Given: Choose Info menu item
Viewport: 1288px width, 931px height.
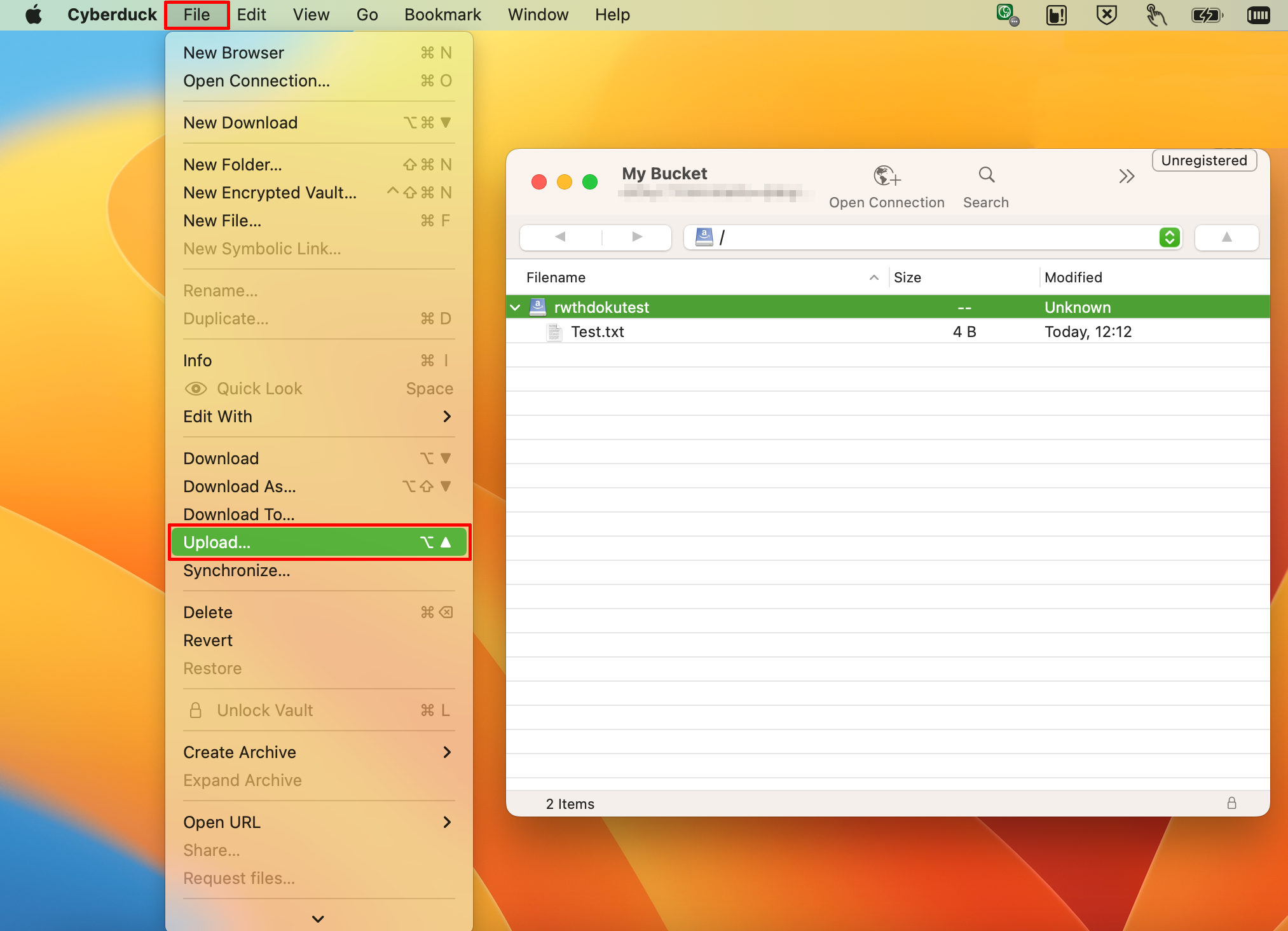Looking at the screenshot, I should pos(319,361).
